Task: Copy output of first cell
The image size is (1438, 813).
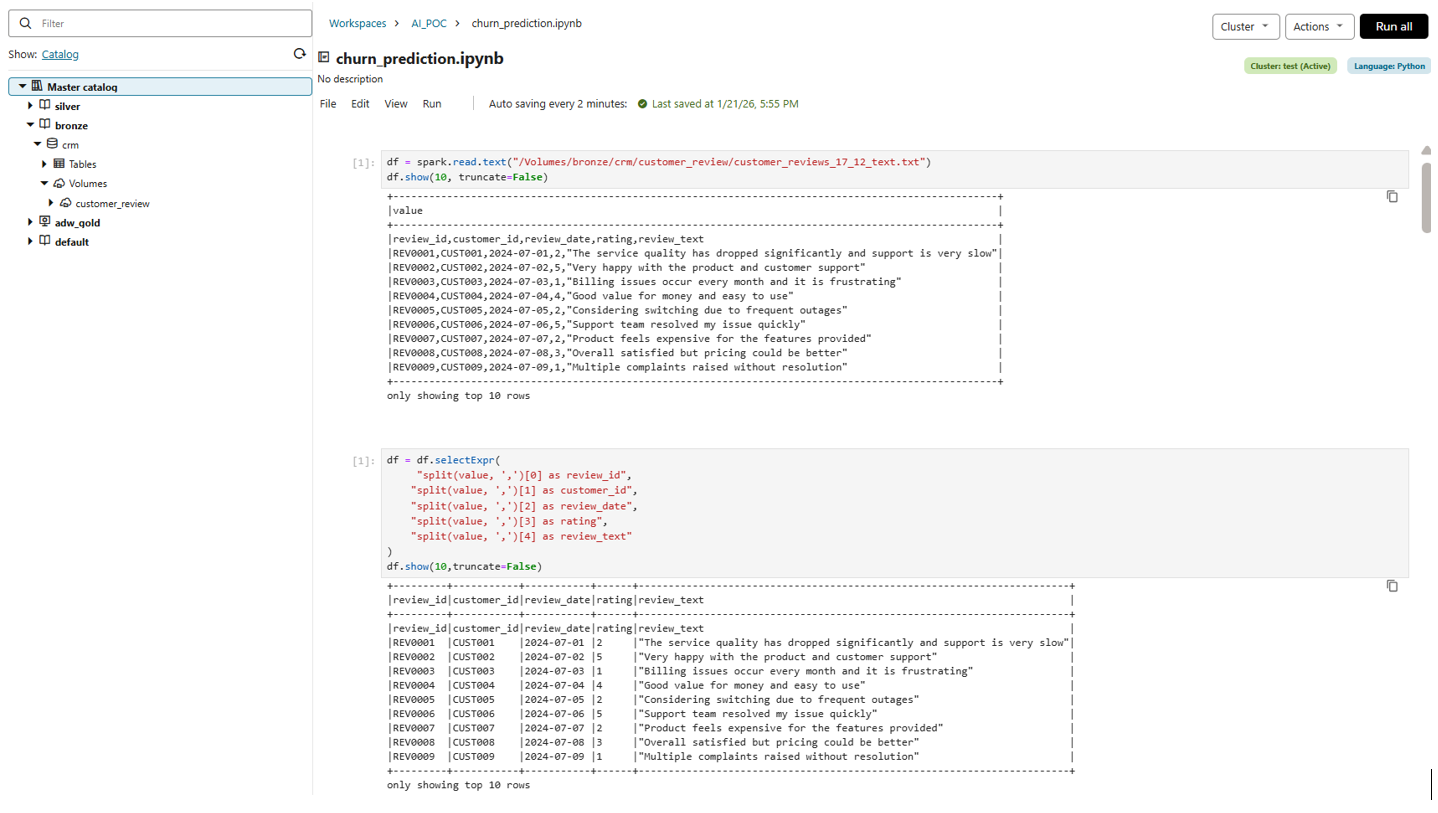Action: (1391, 197)
